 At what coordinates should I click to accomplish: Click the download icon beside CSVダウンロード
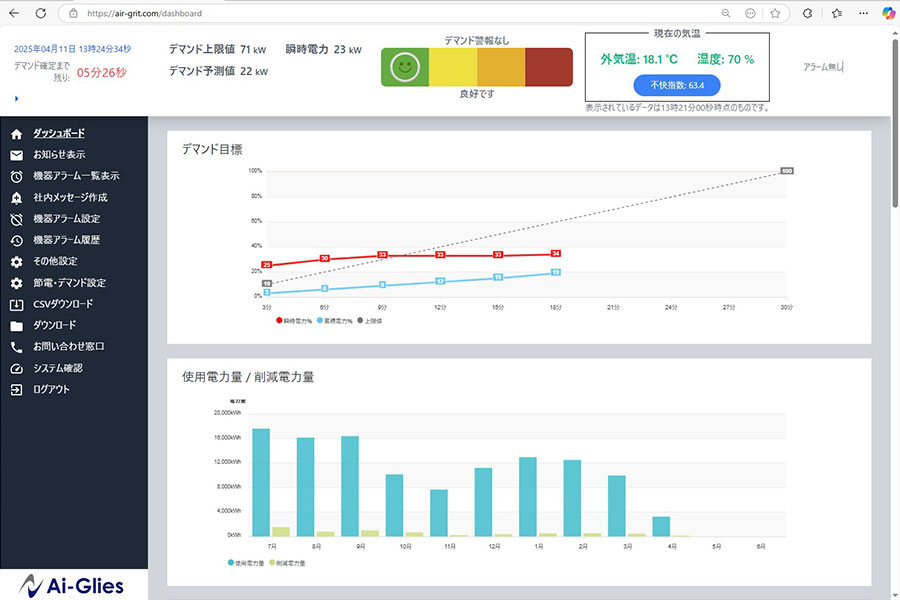(16, 304)
